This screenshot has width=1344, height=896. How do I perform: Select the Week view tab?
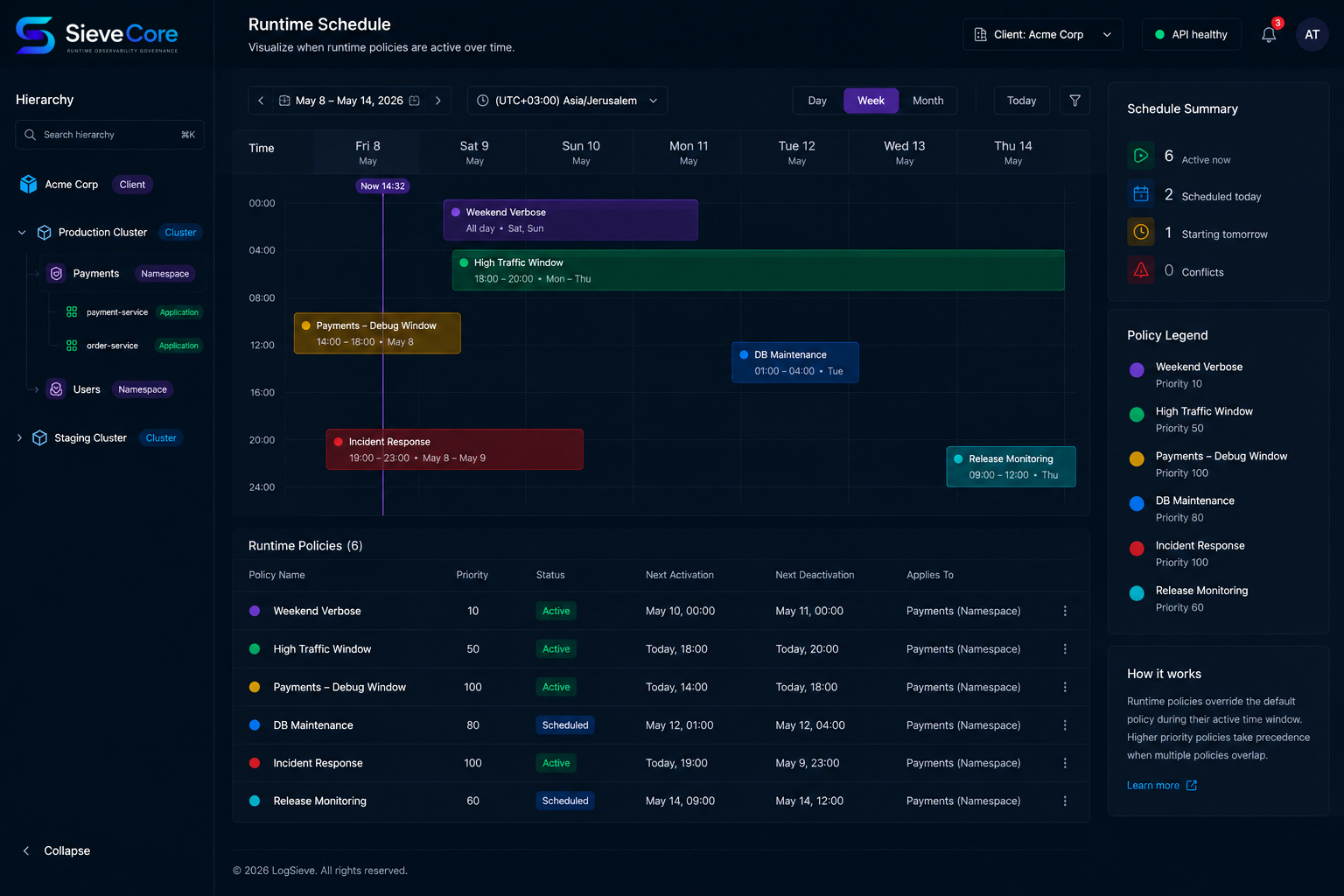871,101
